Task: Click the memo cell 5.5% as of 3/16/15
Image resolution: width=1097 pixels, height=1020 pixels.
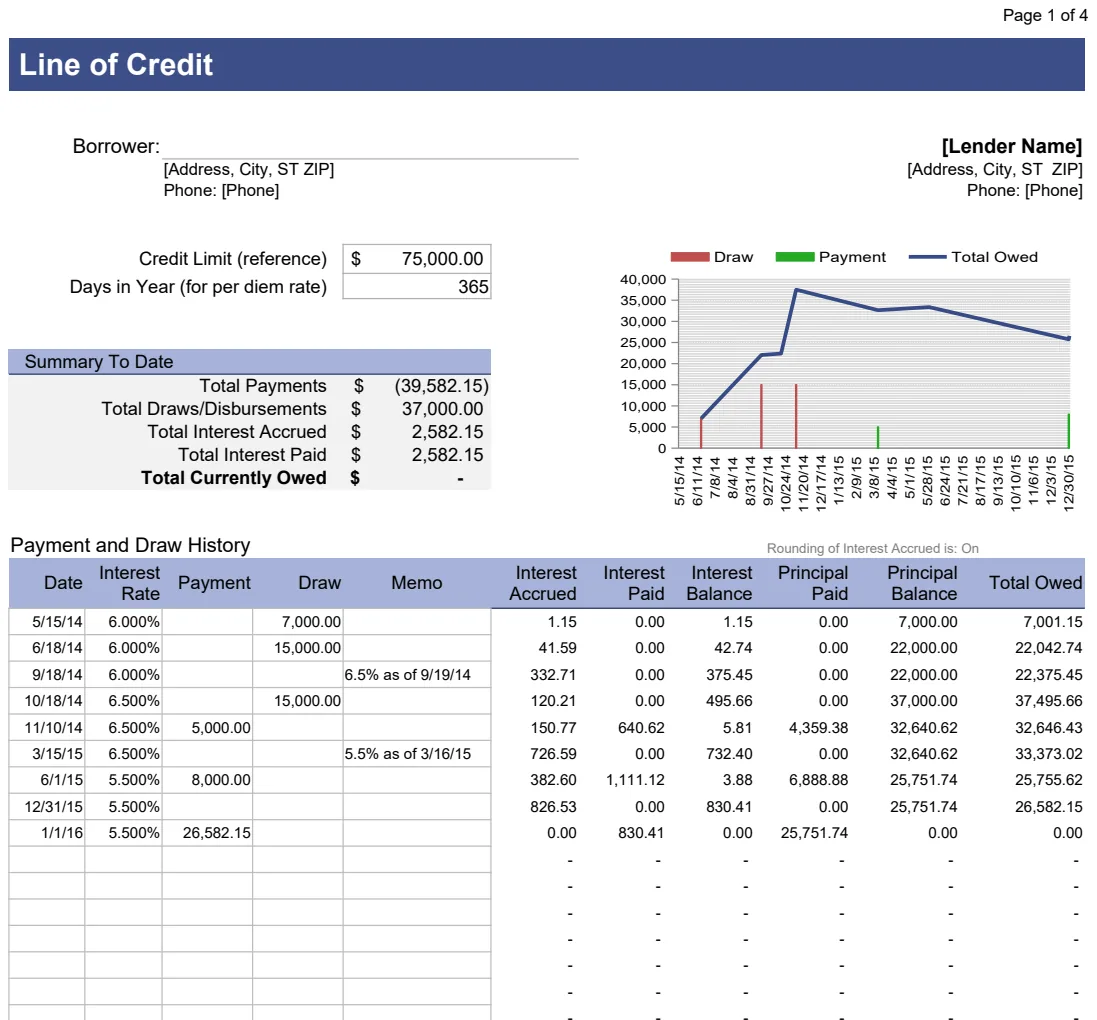Action: point(417,753)
